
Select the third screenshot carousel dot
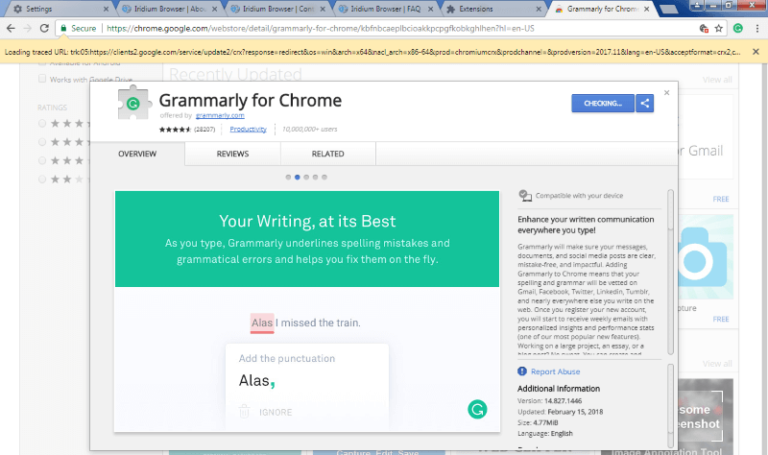(x=305, y=177)
